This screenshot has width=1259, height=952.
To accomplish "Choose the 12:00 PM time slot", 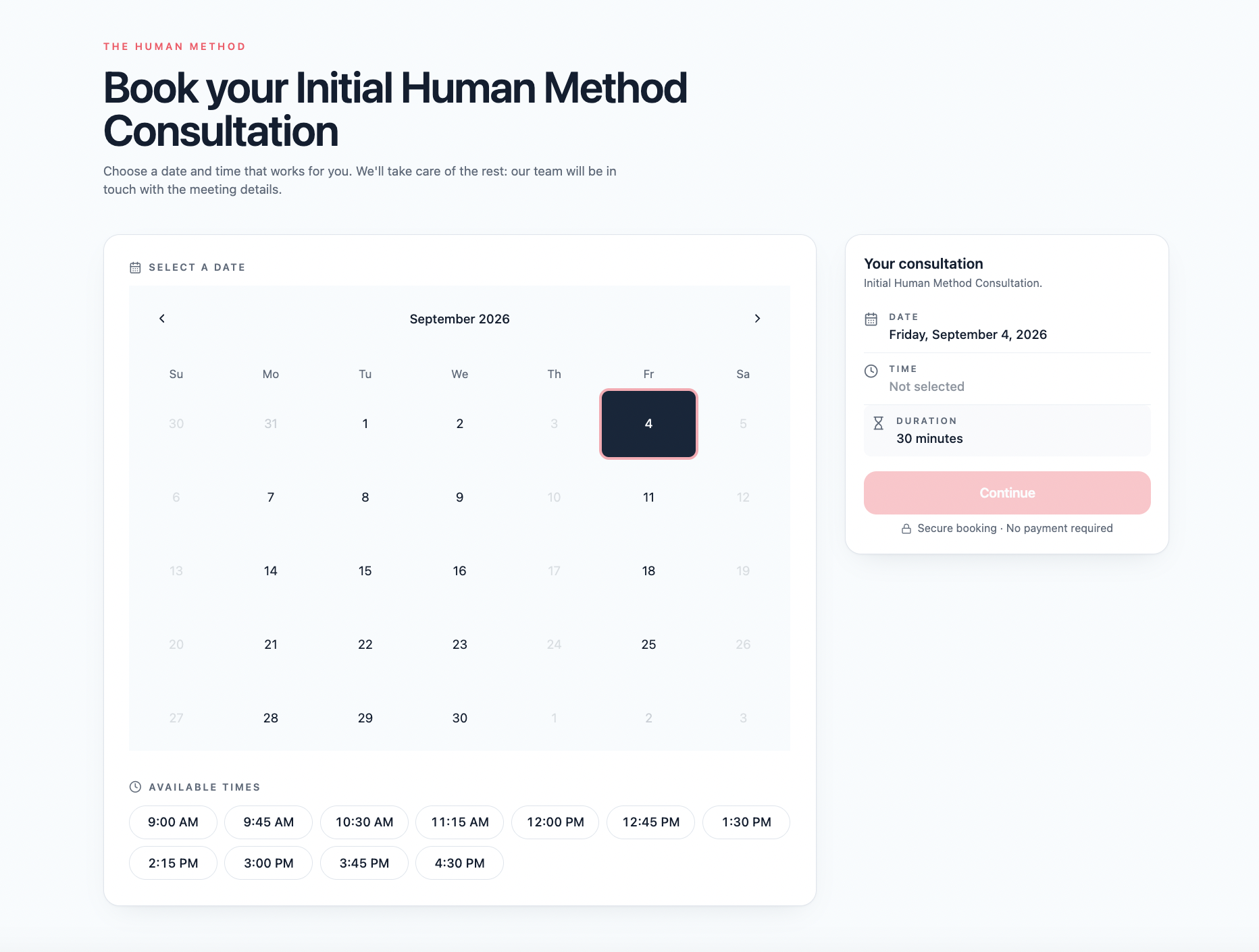I will (x=555, y=822).
